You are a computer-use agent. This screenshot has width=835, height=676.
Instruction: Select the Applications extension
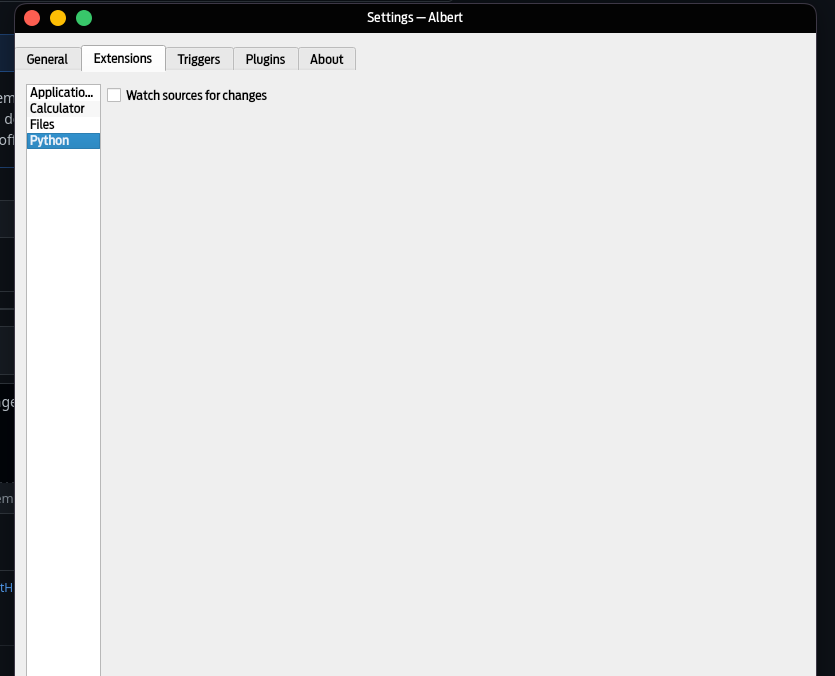(62, 92)
